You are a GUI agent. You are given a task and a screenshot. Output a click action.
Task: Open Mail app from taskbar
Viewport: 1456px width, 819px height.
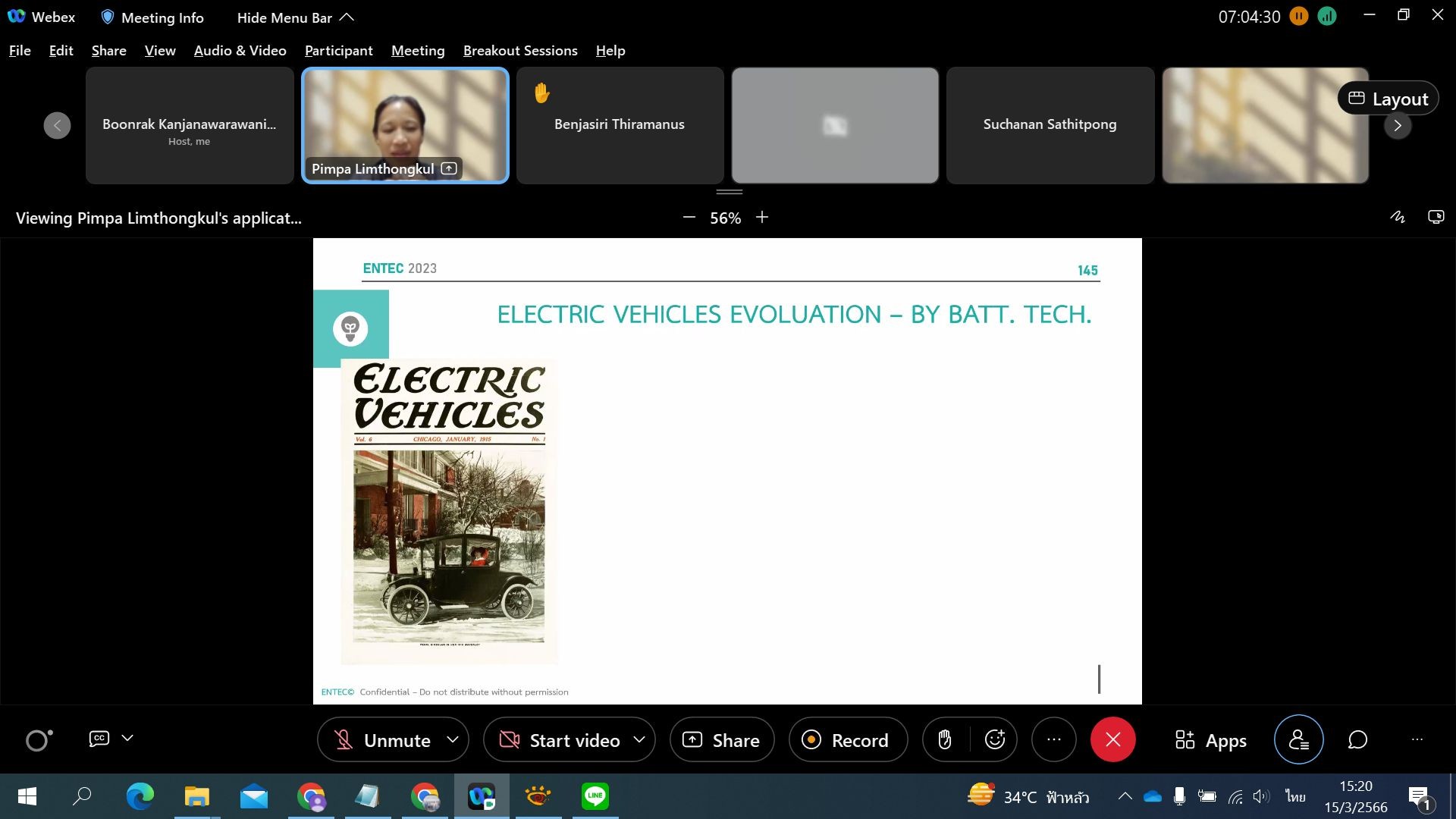click(x=253, y=796)
